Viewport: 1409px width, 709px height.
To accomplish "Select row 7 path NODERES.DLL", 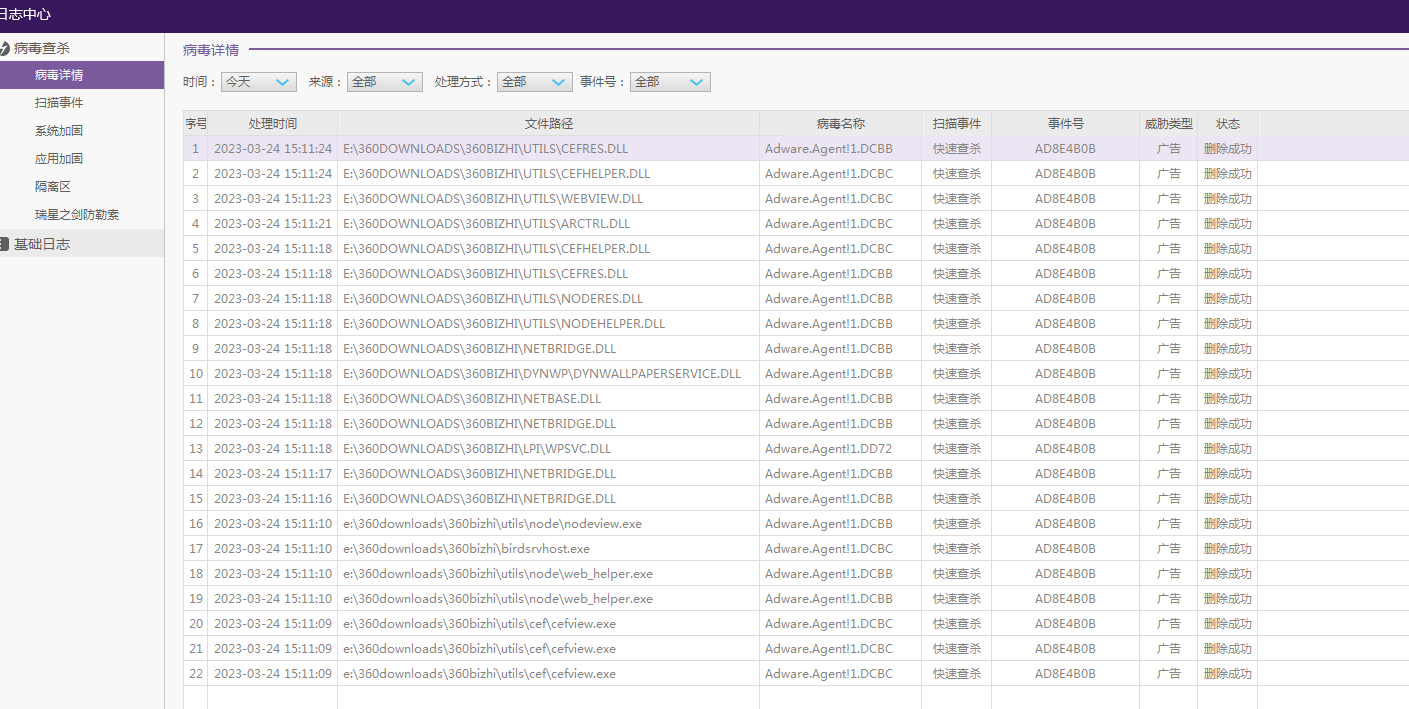I will (x=493, y=299).
